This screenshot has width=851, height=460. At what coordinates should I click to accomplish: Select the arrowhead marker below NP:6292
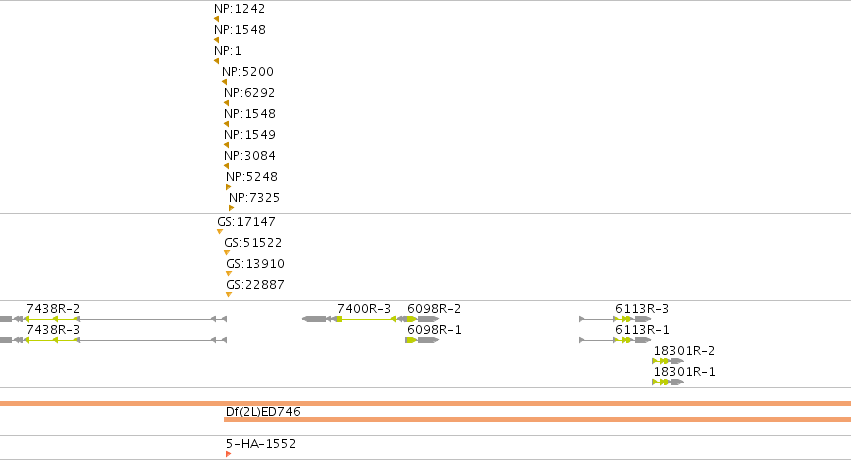226,103
